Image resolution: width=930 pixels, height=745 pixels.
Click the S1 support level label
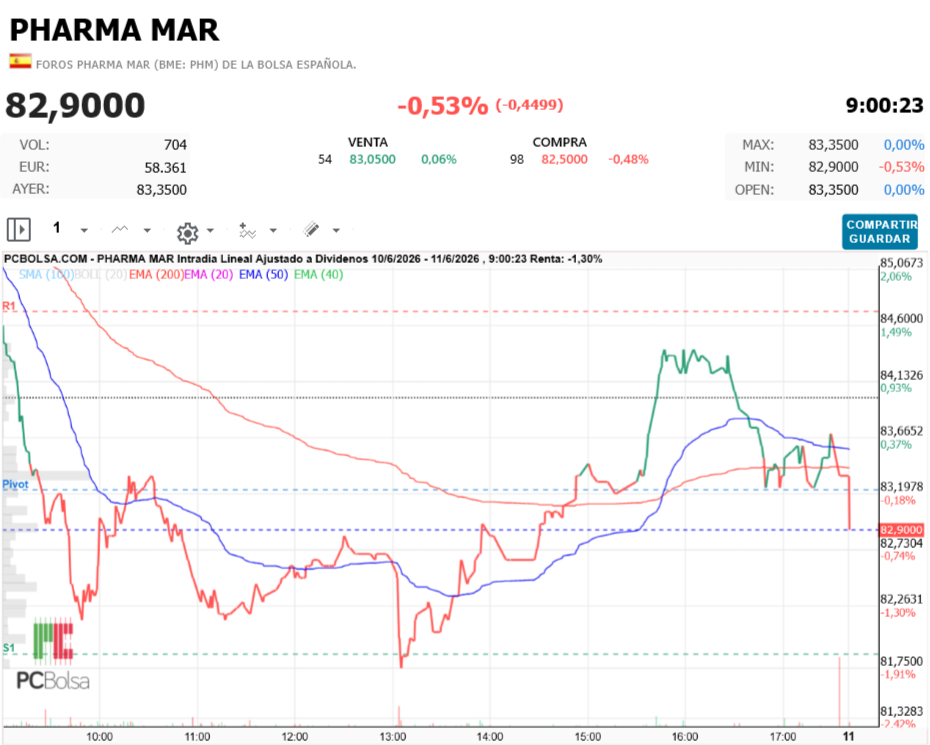pos(8,648)
